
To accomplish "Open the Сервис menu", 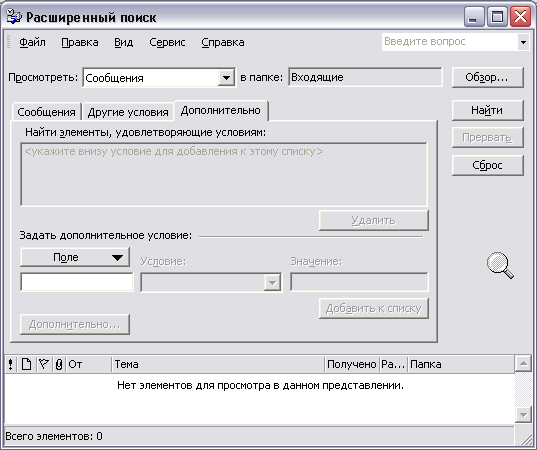I will click(167, 42).
